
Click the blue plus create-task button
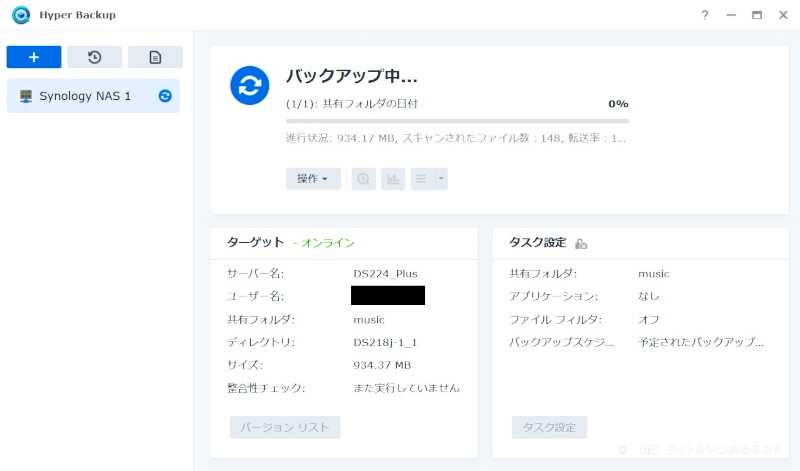point(34,57)
